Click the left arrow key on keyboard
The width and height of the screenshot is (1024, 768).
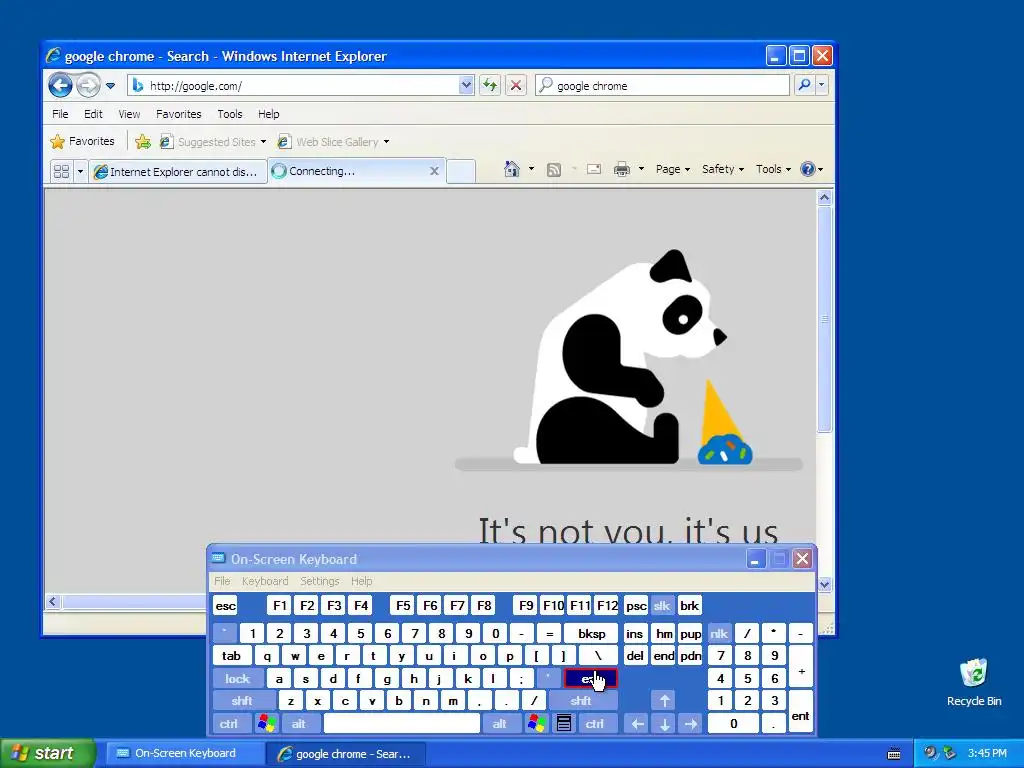pyautogui.click(x=638, y=724)
